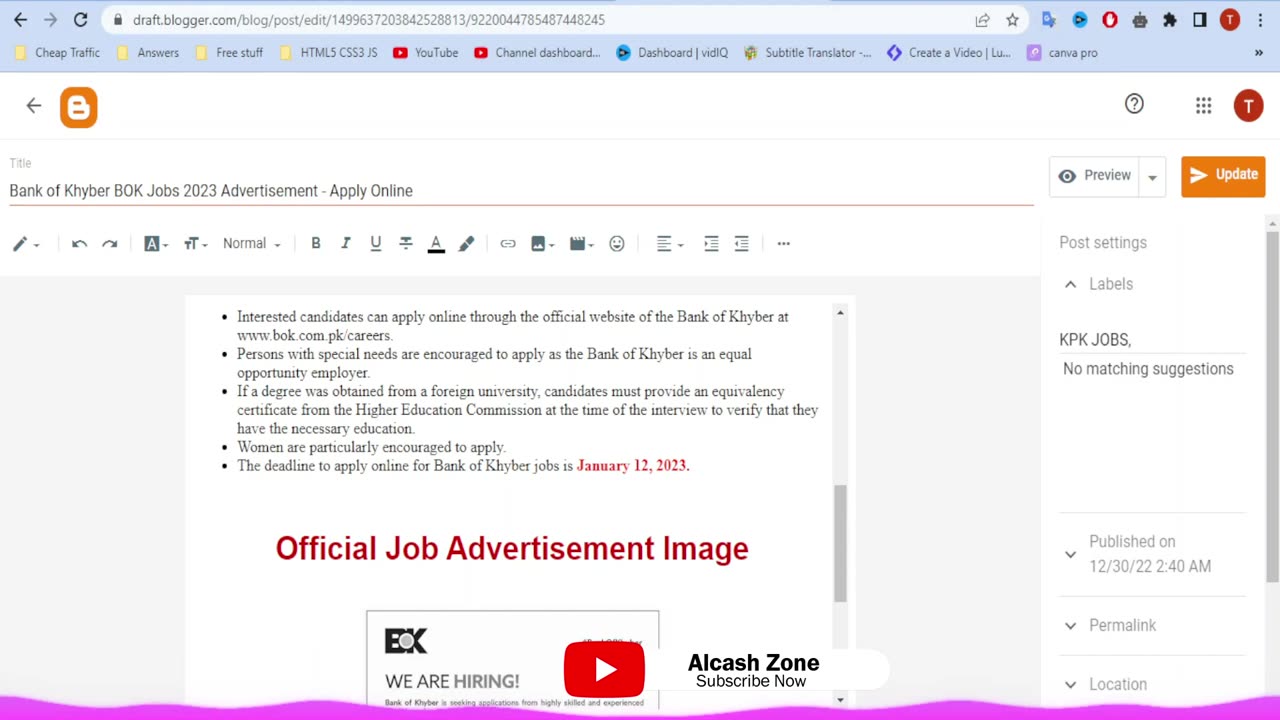
Task: Open the browser extensions puzzle icon
Action: [x=1170, y=20]
